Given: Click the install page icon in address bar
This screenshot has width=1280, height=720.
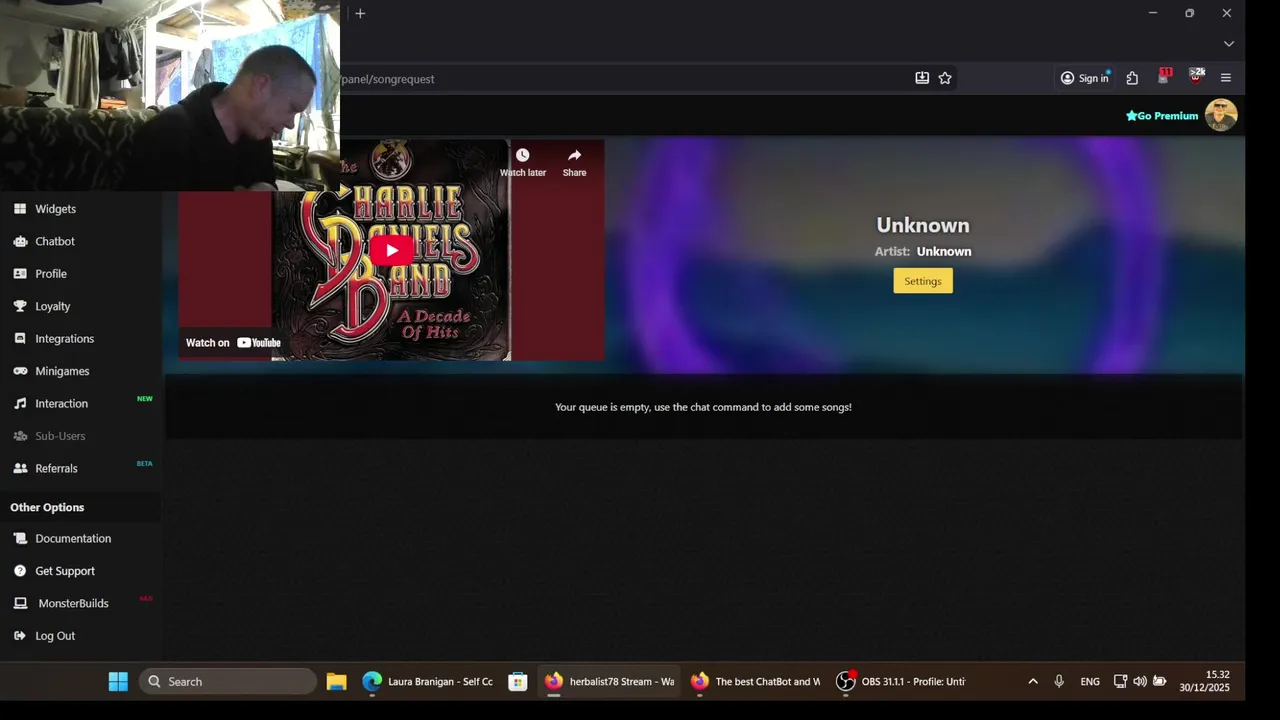Looking at the screenshot, I should click(922, 78).
